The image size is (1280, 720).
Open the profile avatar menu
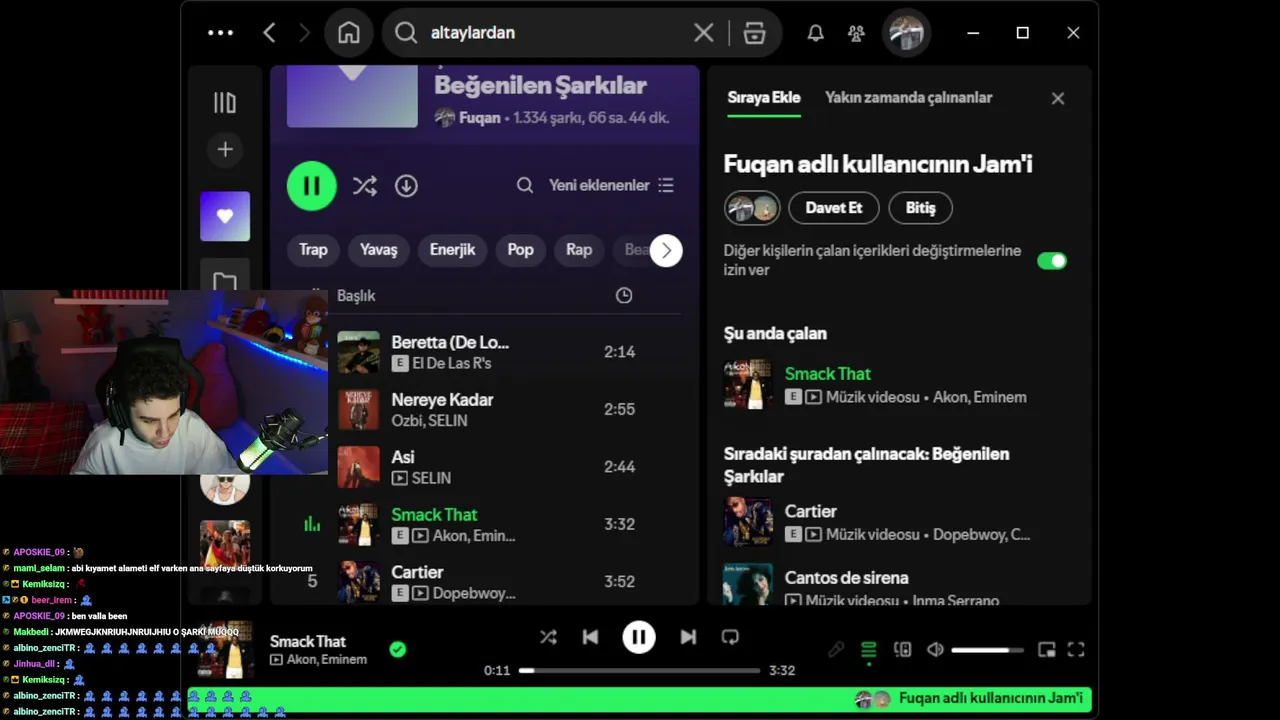coord(906,33)
